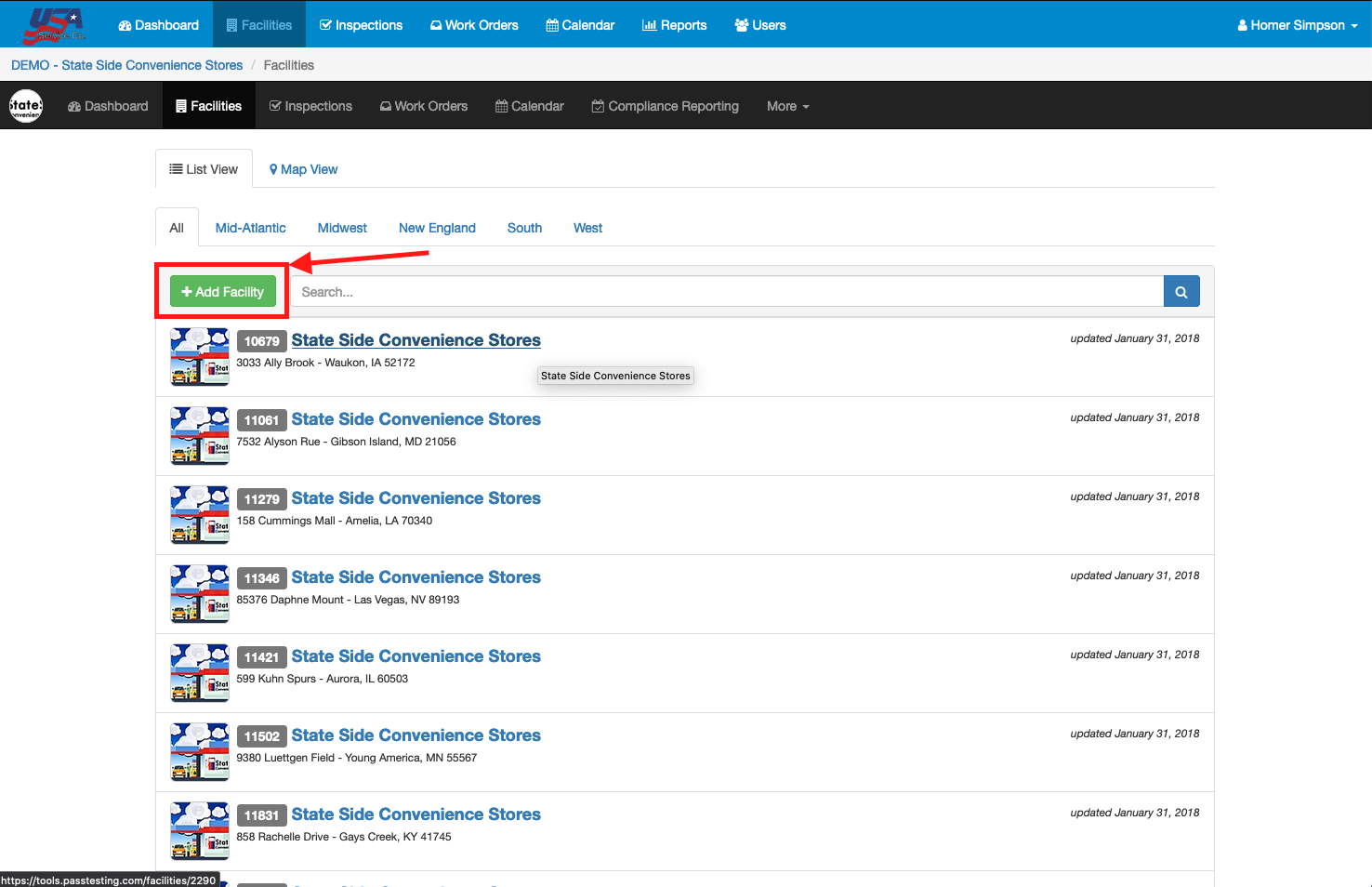1372x887 pixels.
Task: Click the 10679 ID badge
Action: tap(262, 341)
